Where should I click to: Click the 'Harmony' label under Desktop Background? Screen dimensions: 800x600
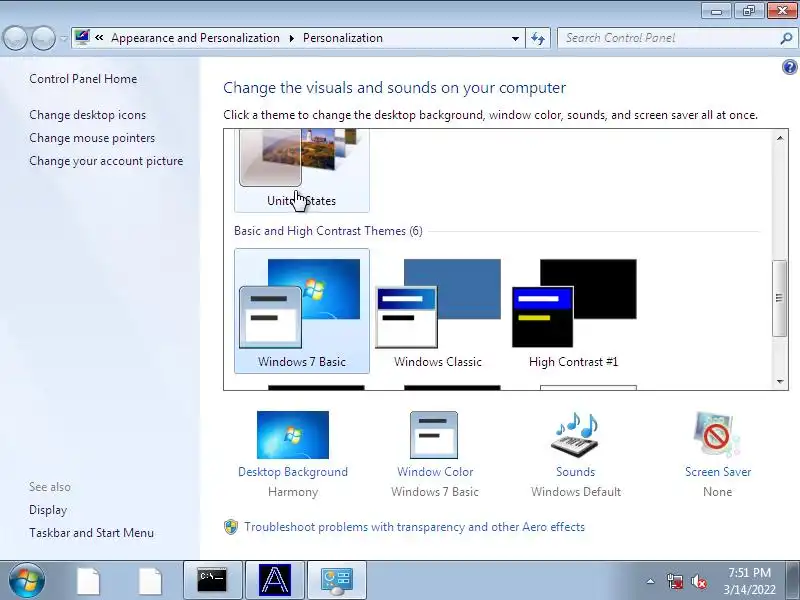point(293,492)
